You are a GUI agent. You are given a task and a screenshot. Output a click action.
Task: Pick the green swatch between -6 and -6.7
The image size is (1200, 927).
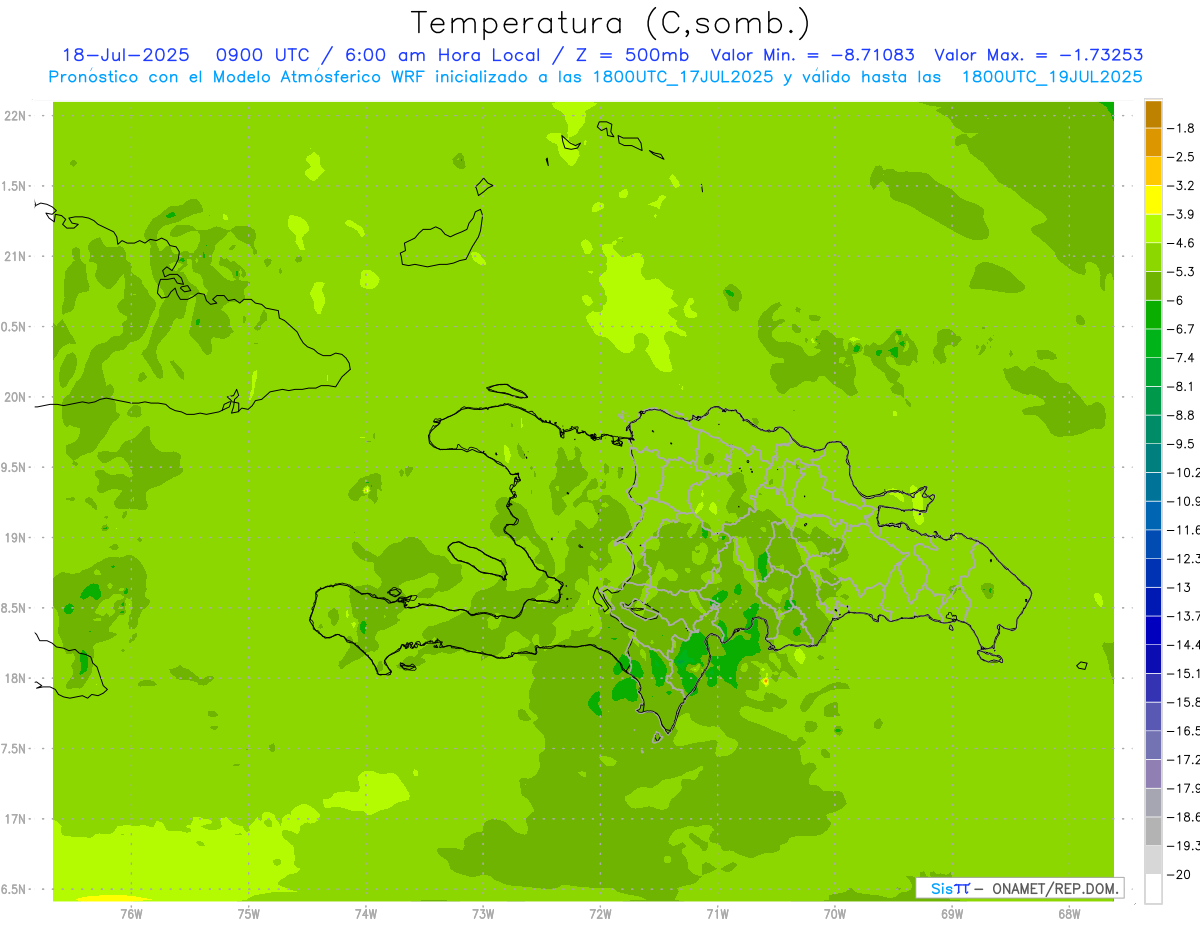pos(1153,315)
